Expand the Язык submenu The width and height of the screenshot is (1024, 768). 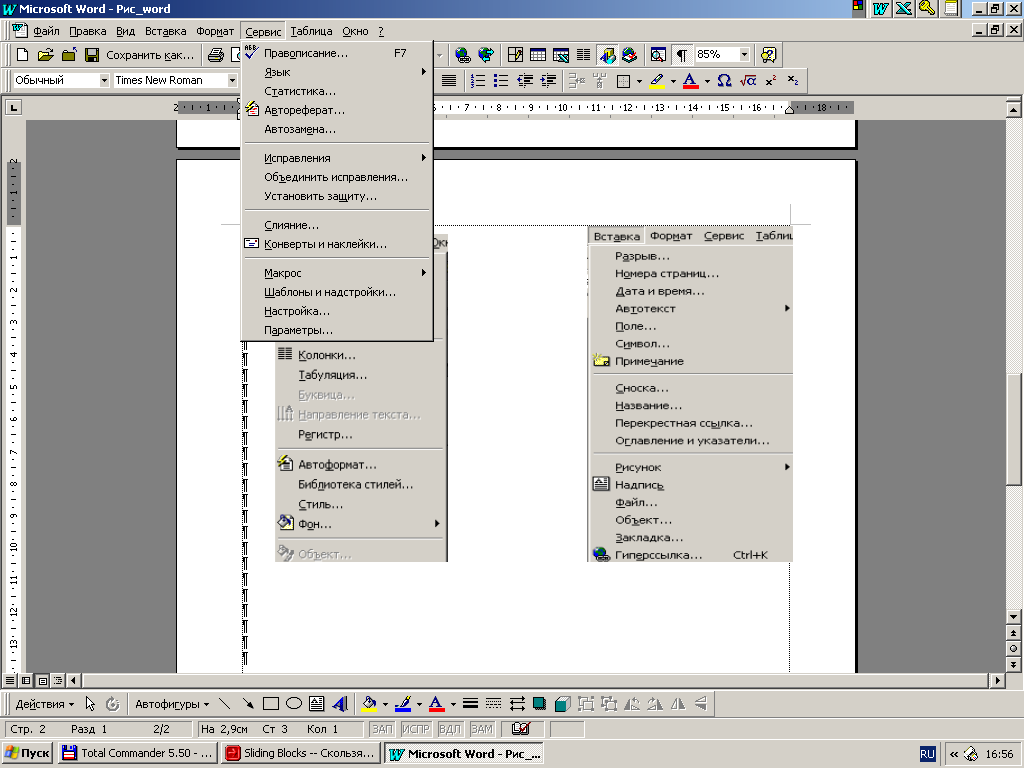(337, 72)
